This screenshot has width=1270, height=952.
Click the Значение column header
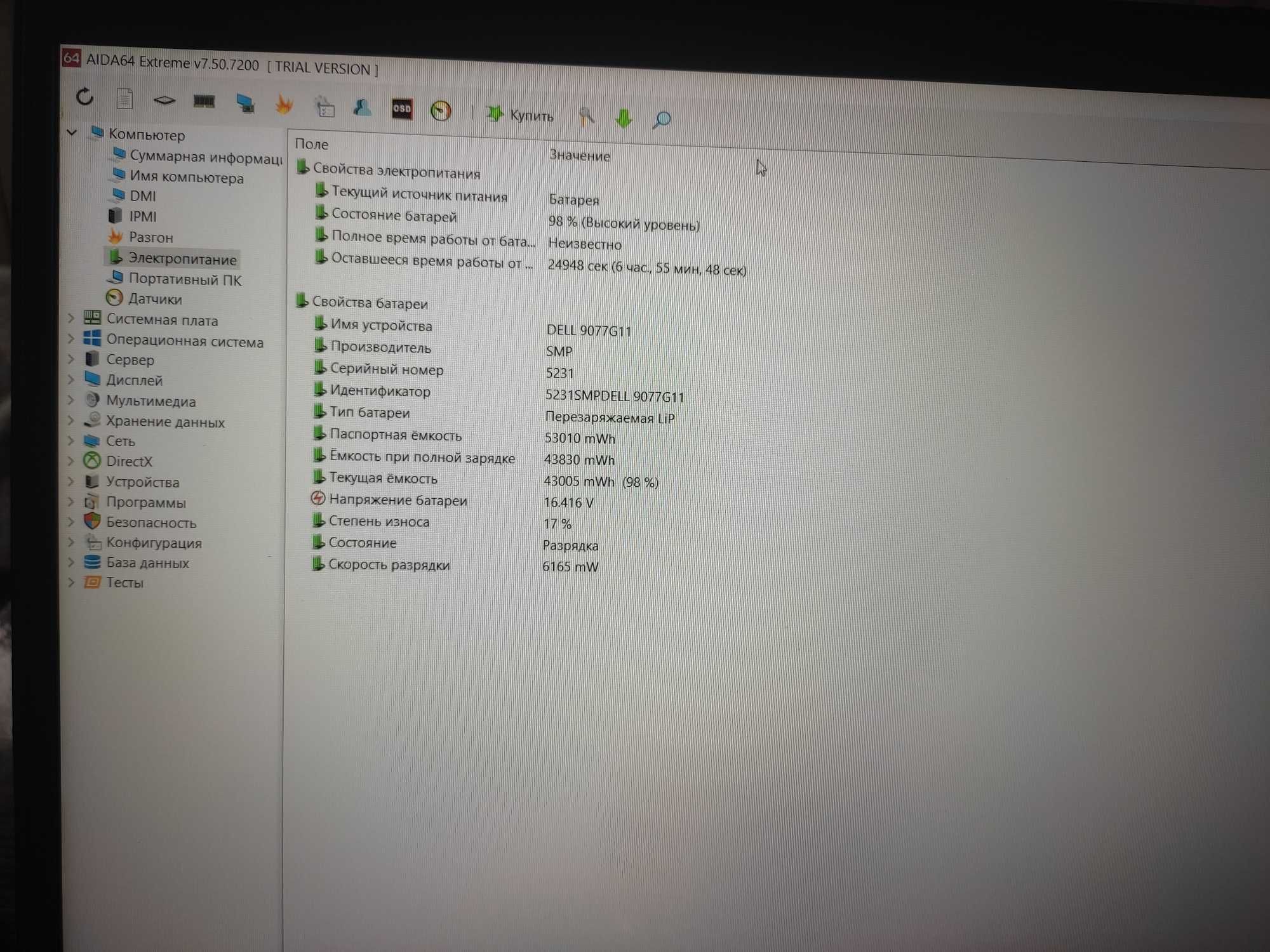(580, 155)
